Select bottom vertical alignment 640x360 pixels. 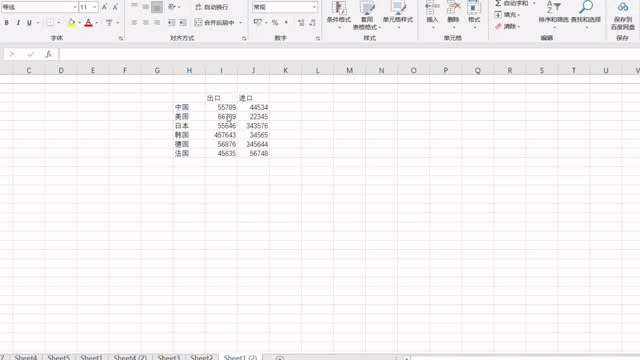pyautogui.click(x=157, y=7)
